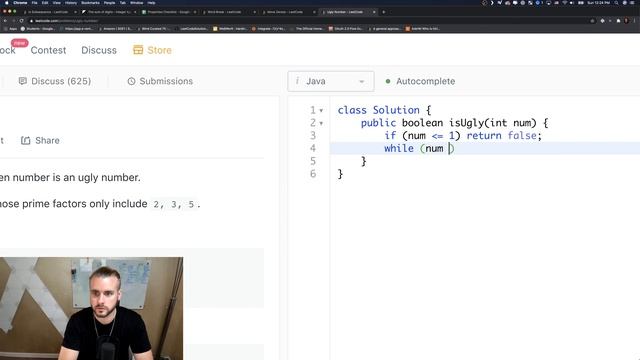Viewport: 640px width, 360px height.
Task: Click the browser reload icon
Action: 21,20
